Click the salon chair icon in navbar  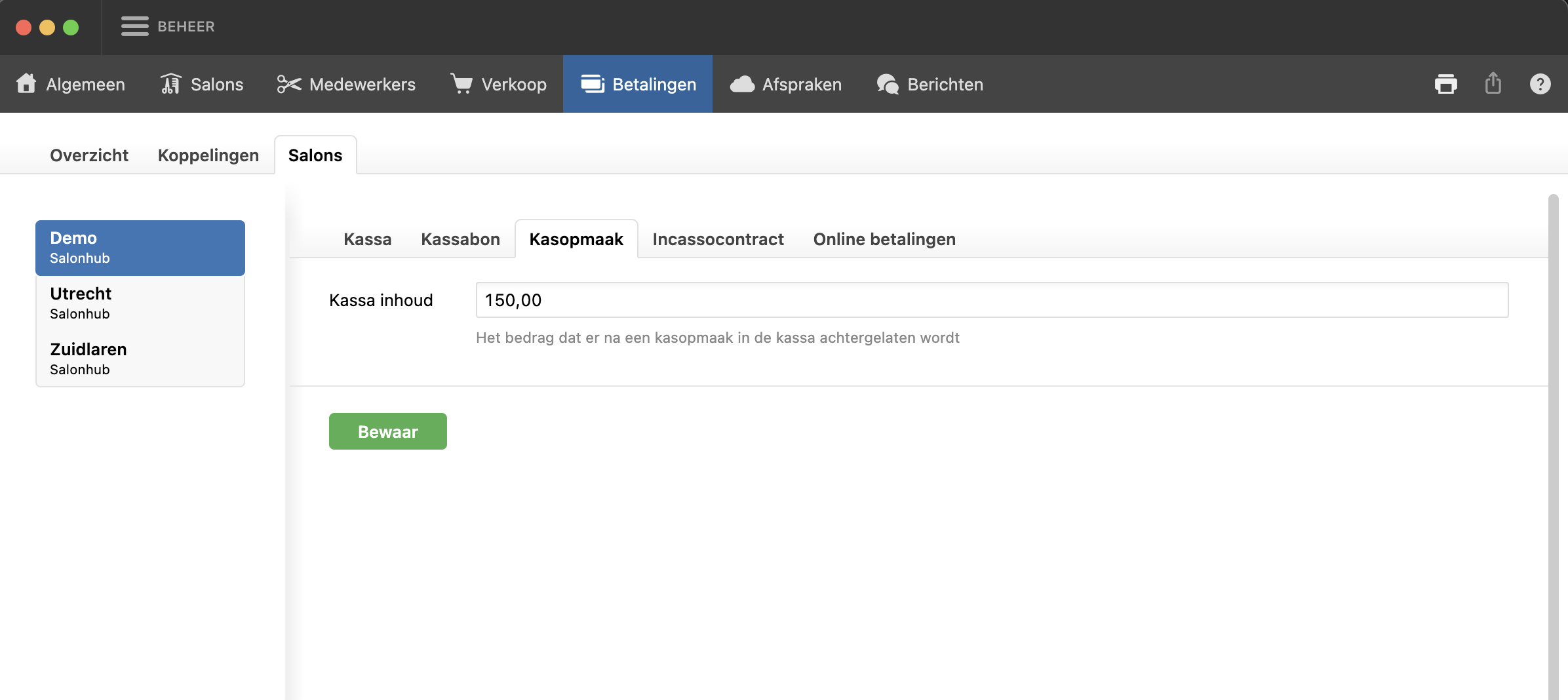coord(170,84)
